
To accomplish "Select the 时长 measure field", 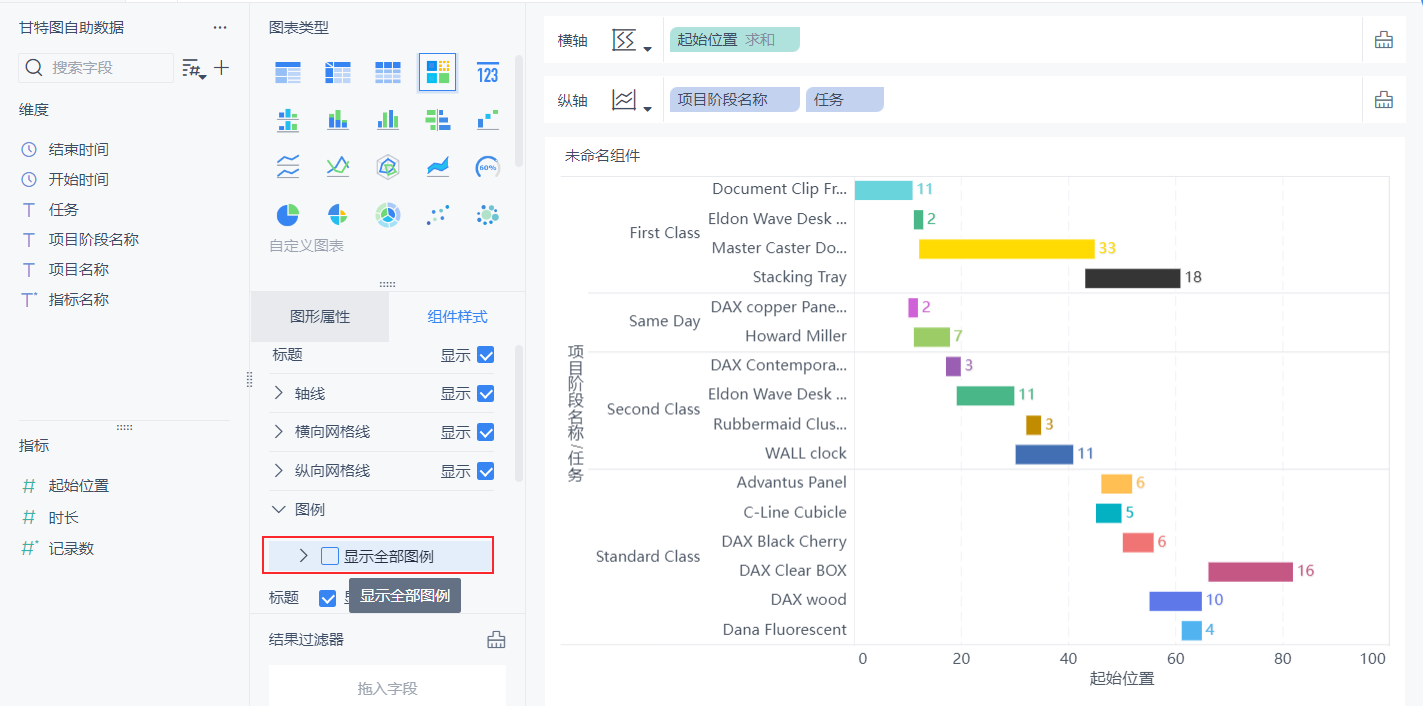I will 66,518.
